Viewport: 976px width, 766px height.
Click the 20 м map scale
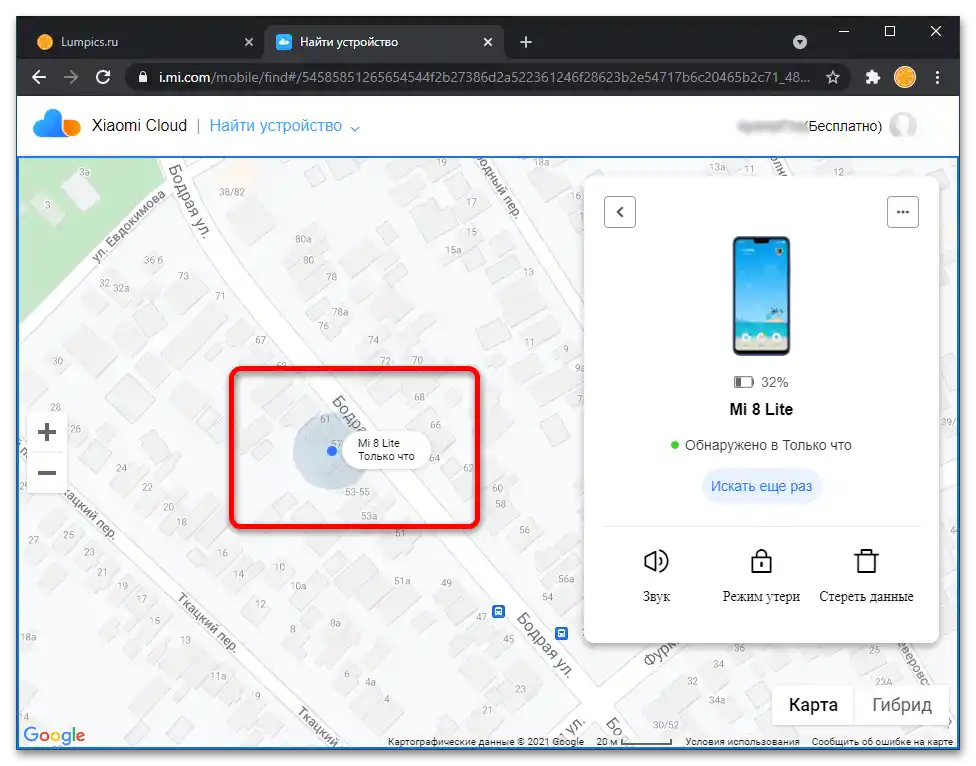pos(634,742)
